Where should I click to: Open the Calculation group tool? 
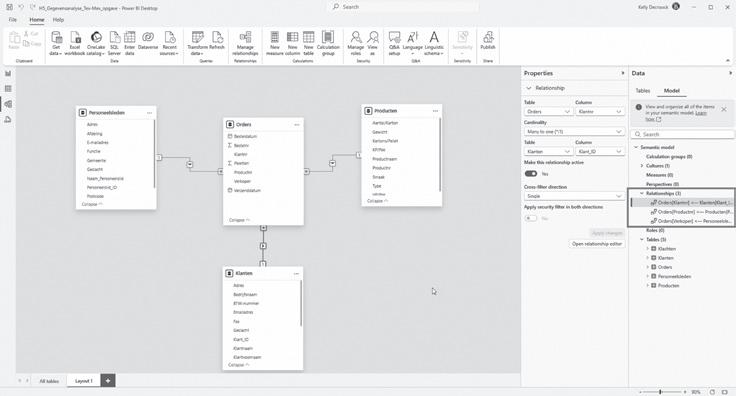(328, 43)
